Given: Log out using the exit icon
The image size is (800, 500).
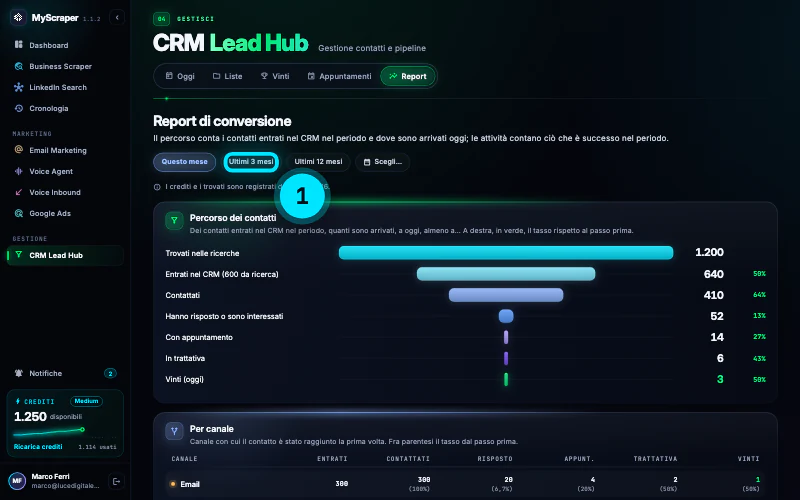Looking at the screenshot, I should (x=116, y=481).
